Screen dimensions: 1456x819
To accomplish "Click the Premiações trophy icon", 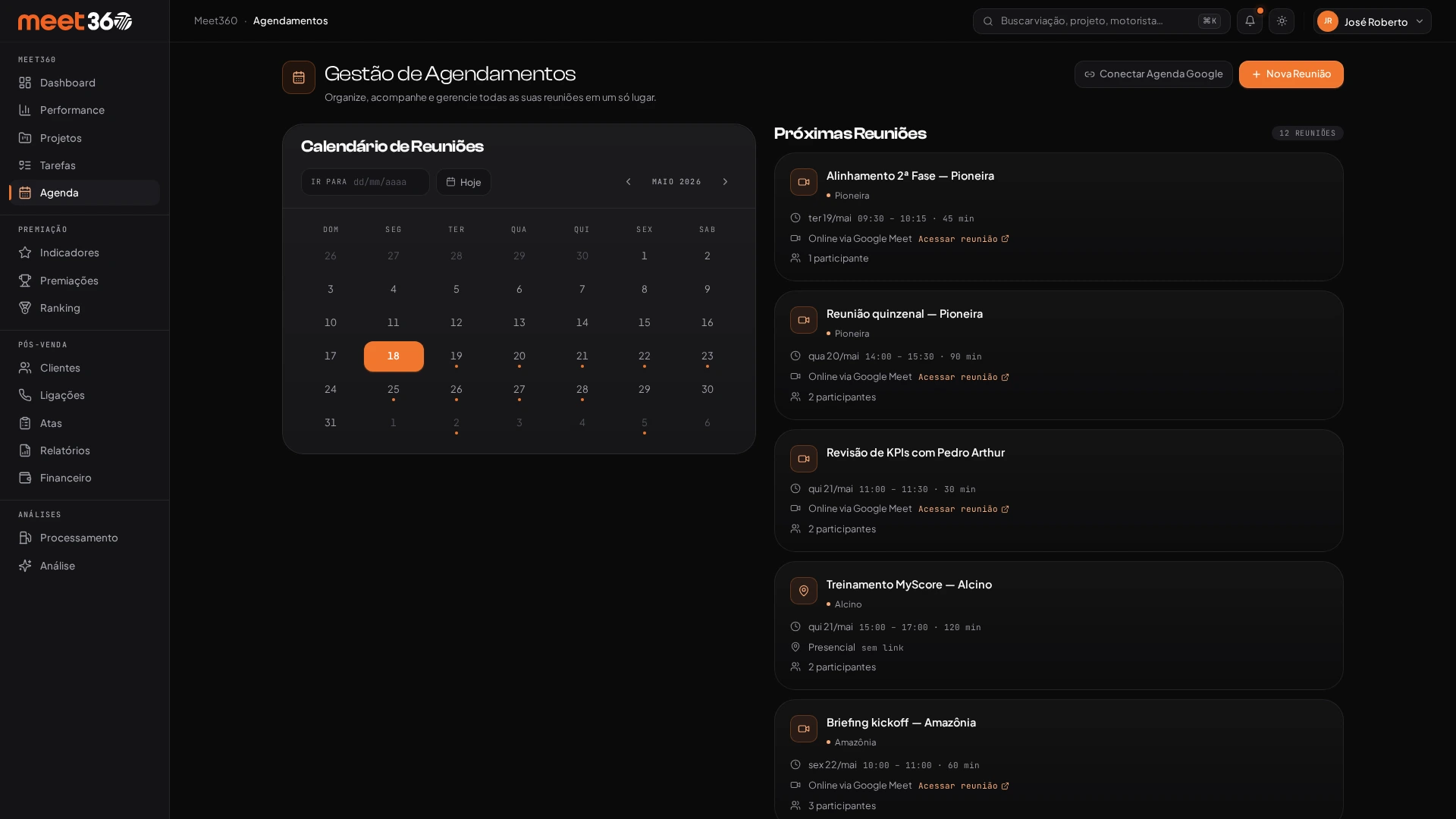I will pos(25,281).
